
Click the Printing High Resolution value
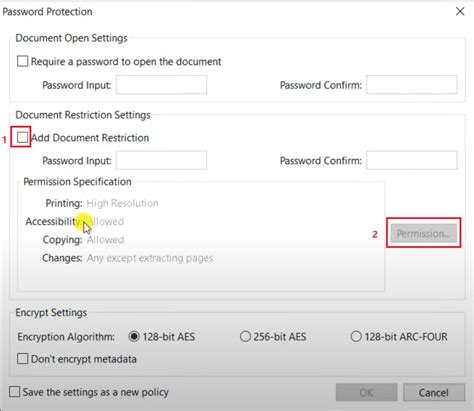[x=122, y=203]
